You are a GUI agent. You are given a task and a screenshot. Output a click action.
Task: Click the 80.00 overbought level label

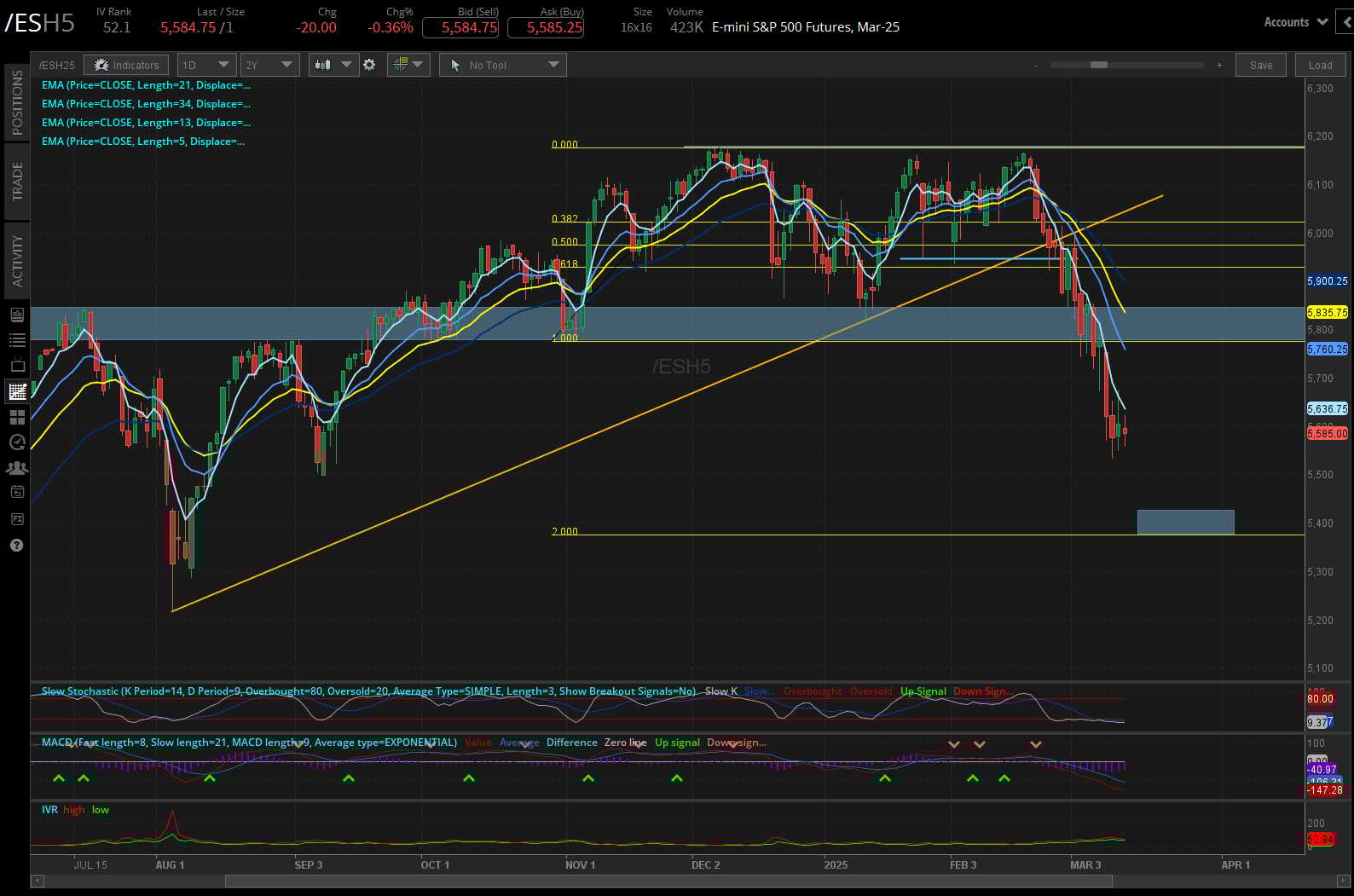coord(1320,699)
